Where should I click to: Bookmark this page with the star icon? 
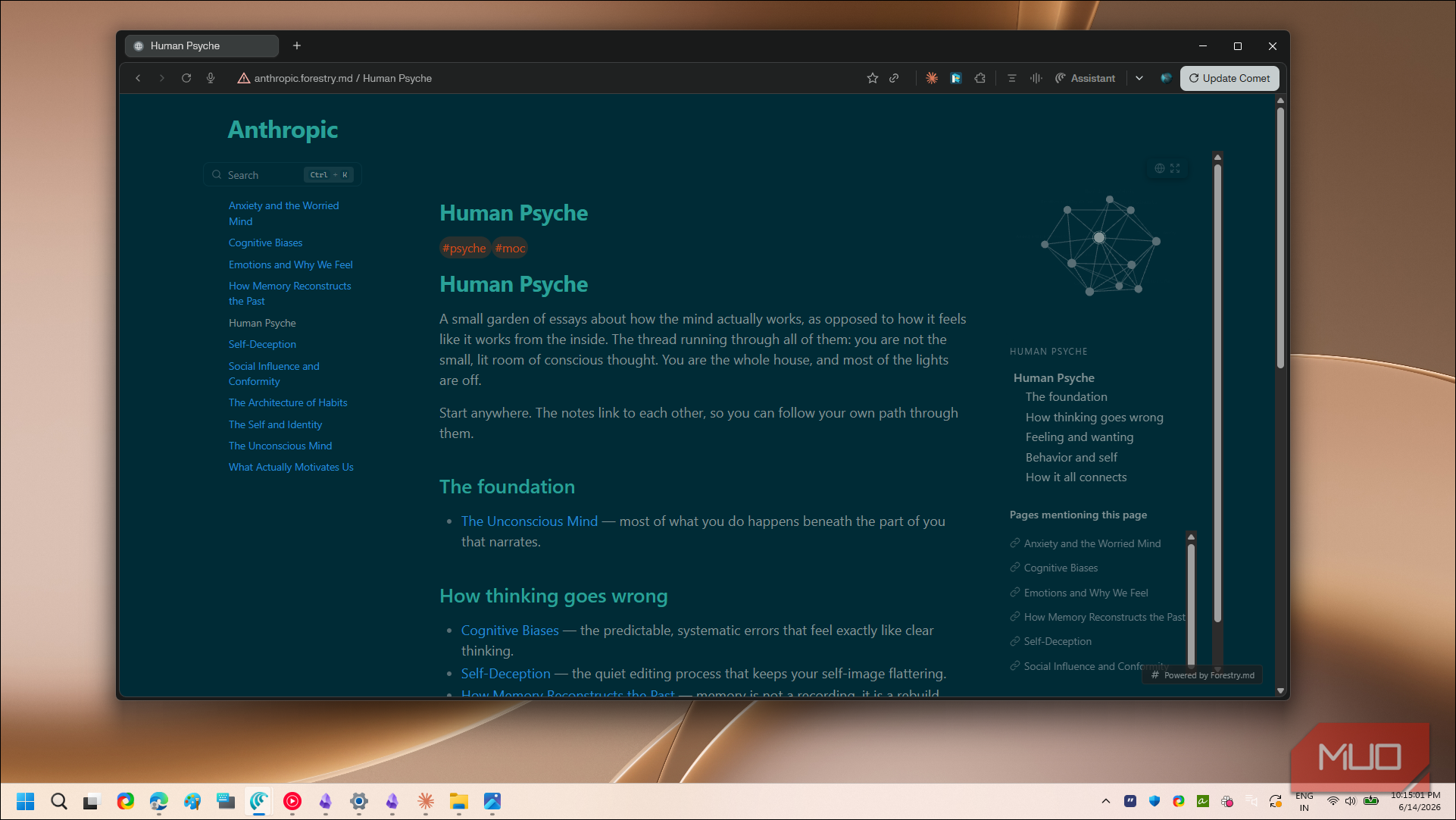[873, 78]
